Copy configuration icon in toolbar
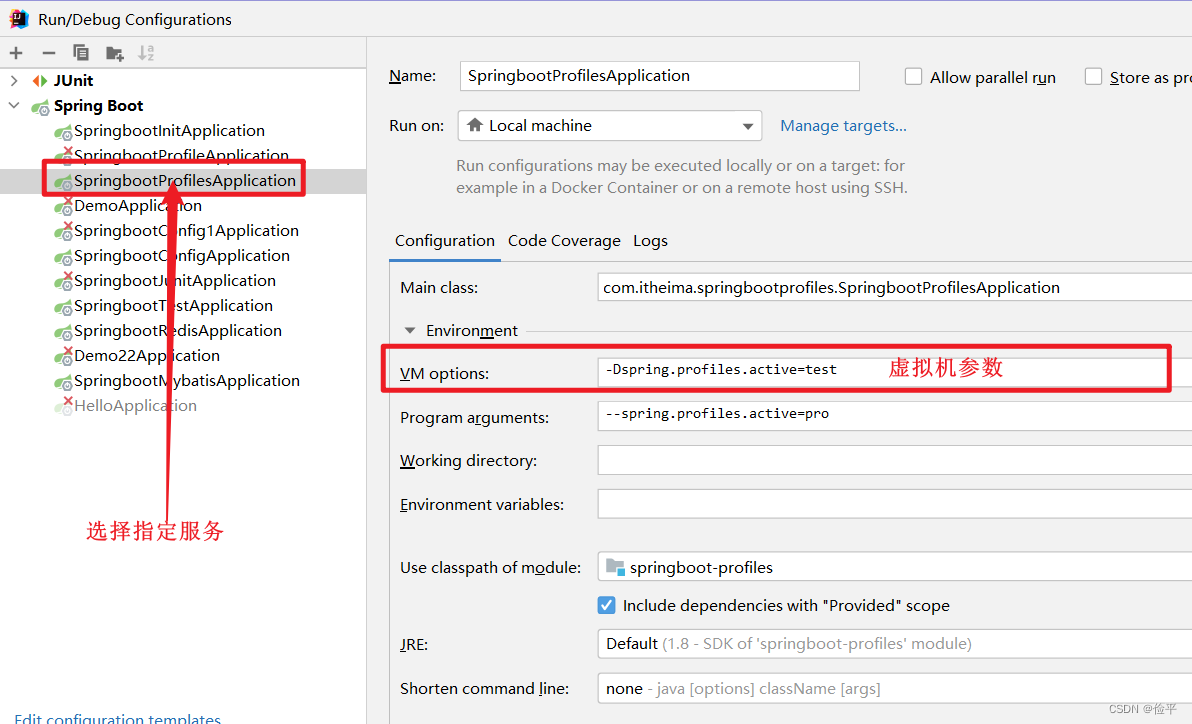 81,52
